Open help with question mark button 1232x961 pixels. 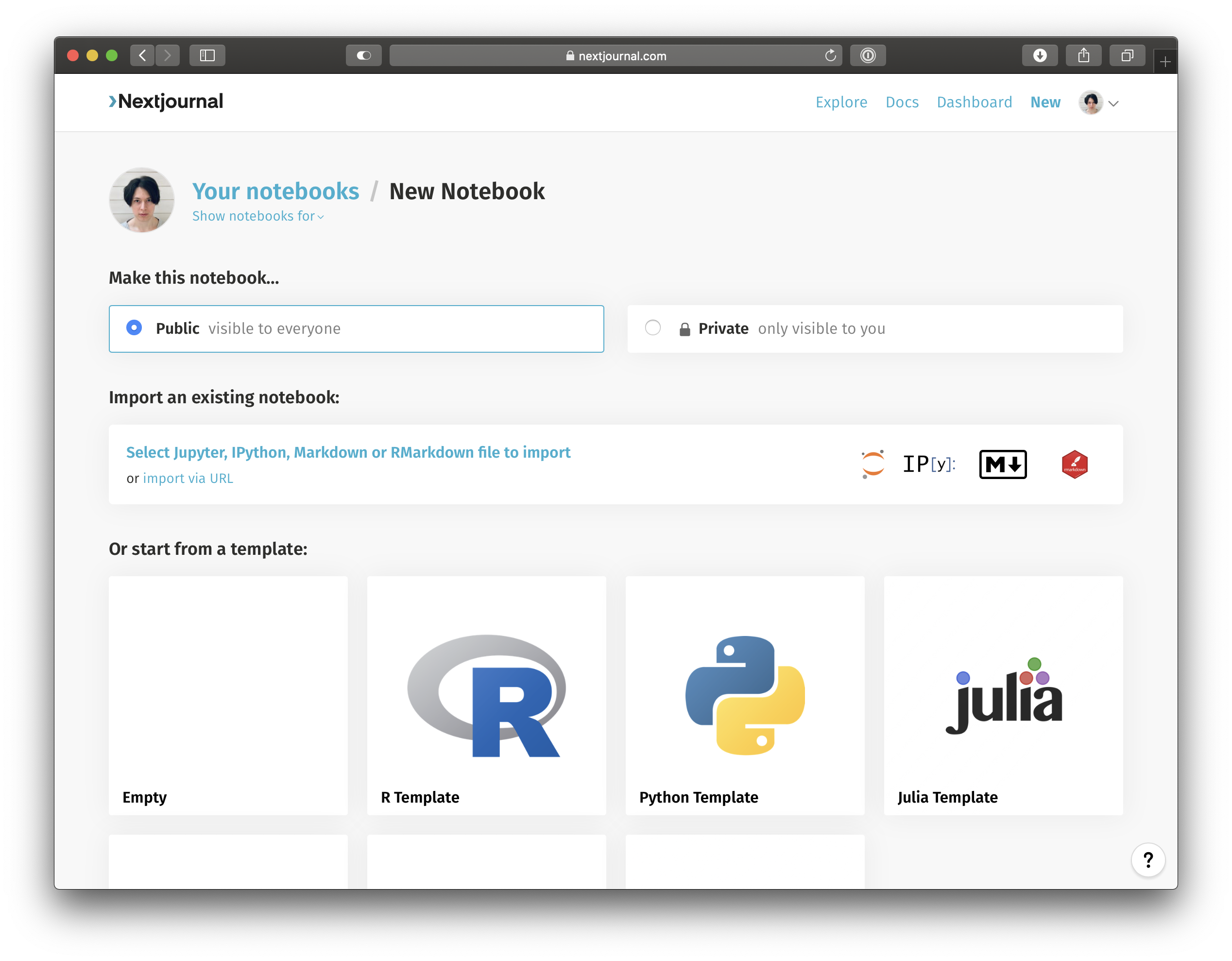[1147, 859]
